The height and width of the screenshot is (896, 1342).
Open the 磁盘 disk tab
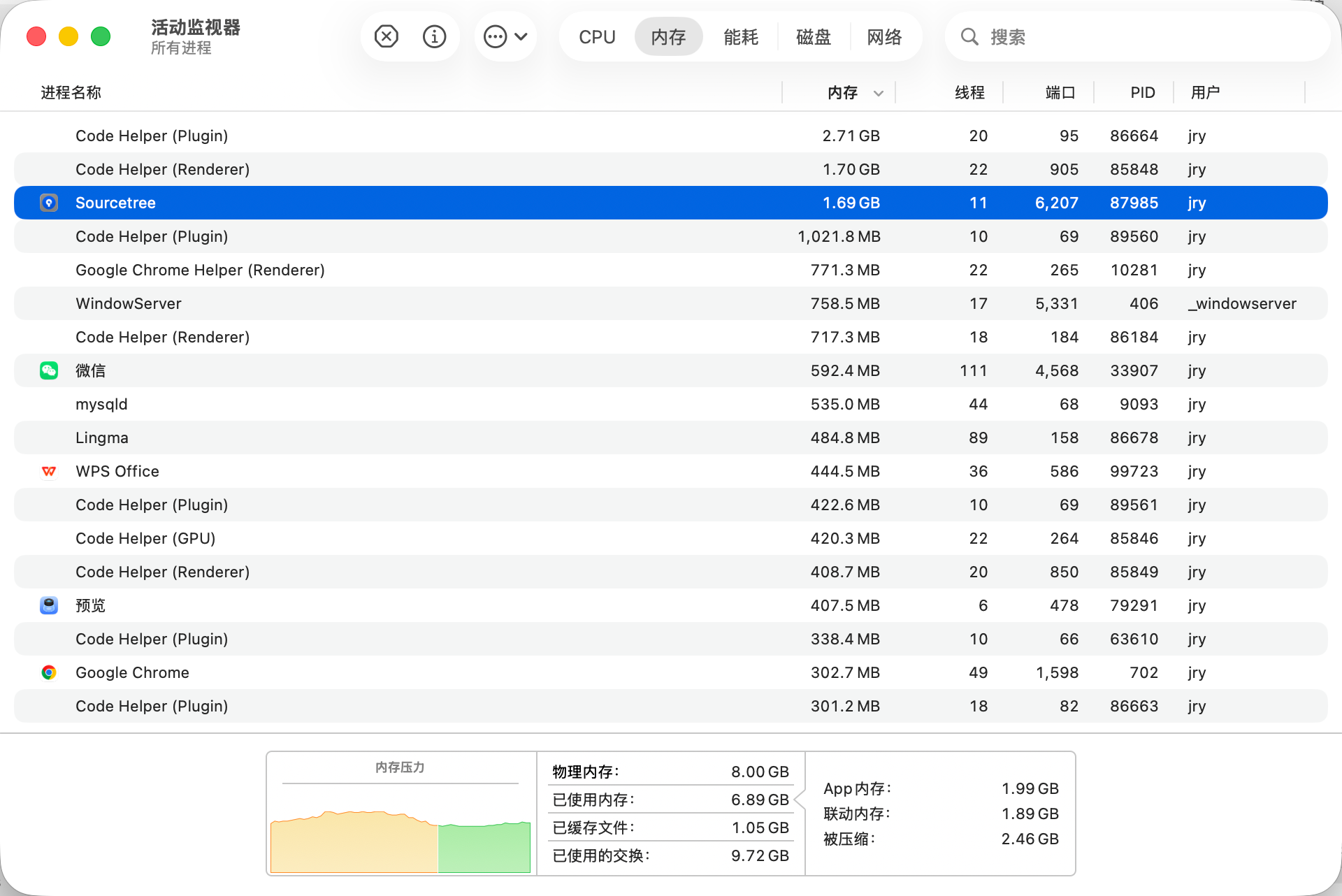click(x=814, y=36)
